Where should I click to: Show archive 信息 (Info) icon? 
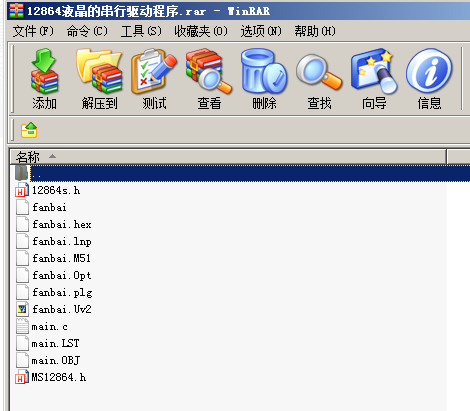[x=429, y=79]
